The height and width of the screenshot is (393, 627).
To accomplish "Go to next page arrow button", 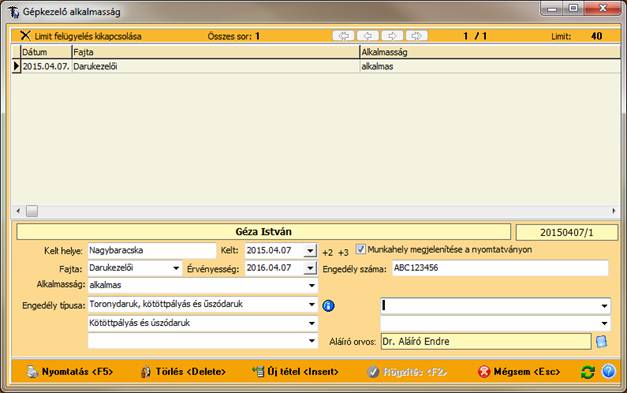I will click(392, 36).
